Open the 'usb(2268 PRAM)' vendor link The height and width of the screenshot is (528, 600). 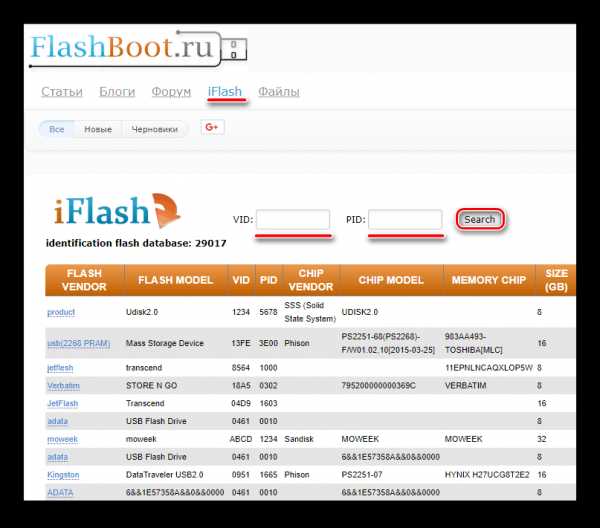[78, 343]
